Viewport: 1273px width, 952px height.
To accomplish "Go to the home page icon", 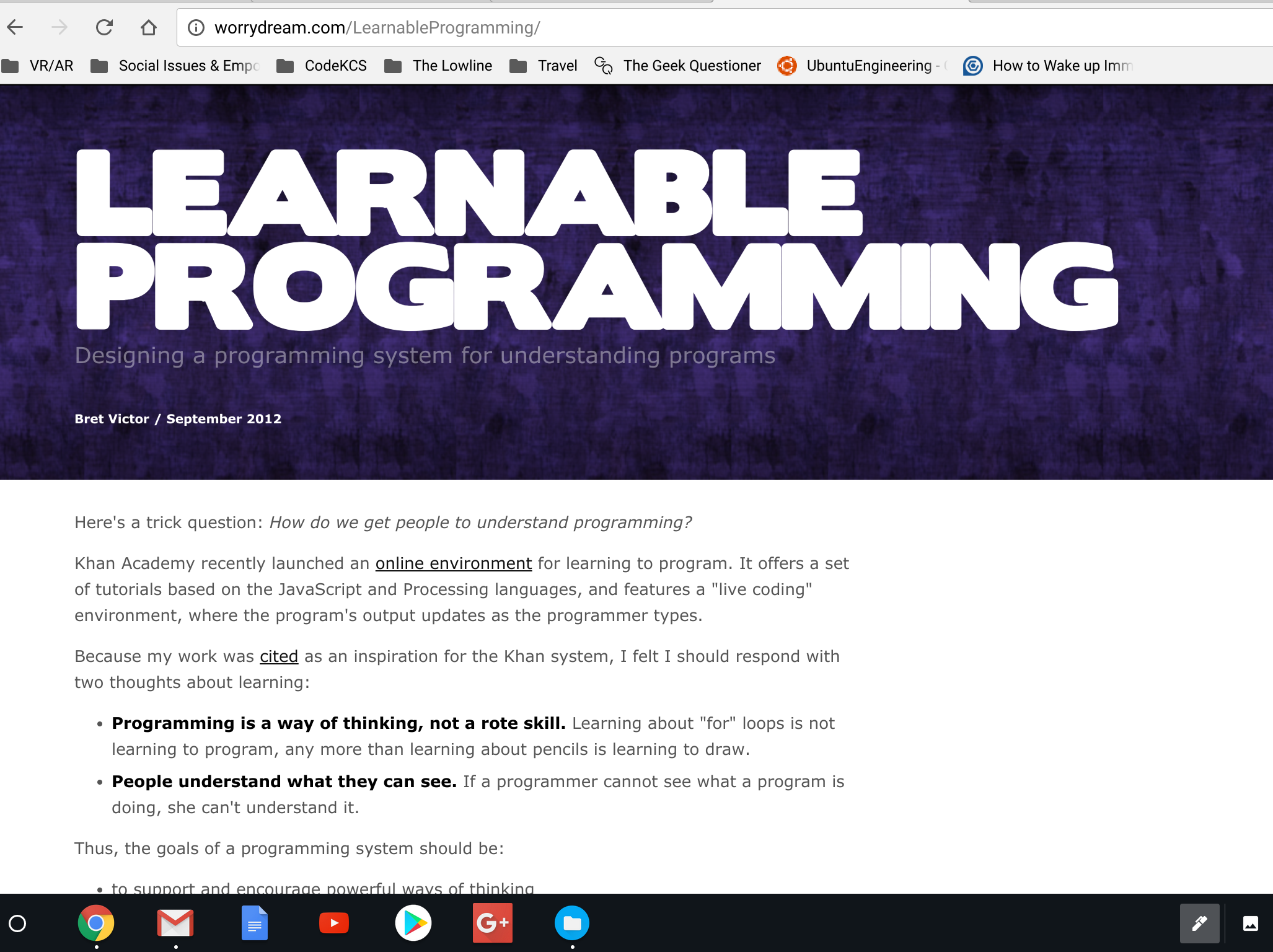I will point(149,27).
